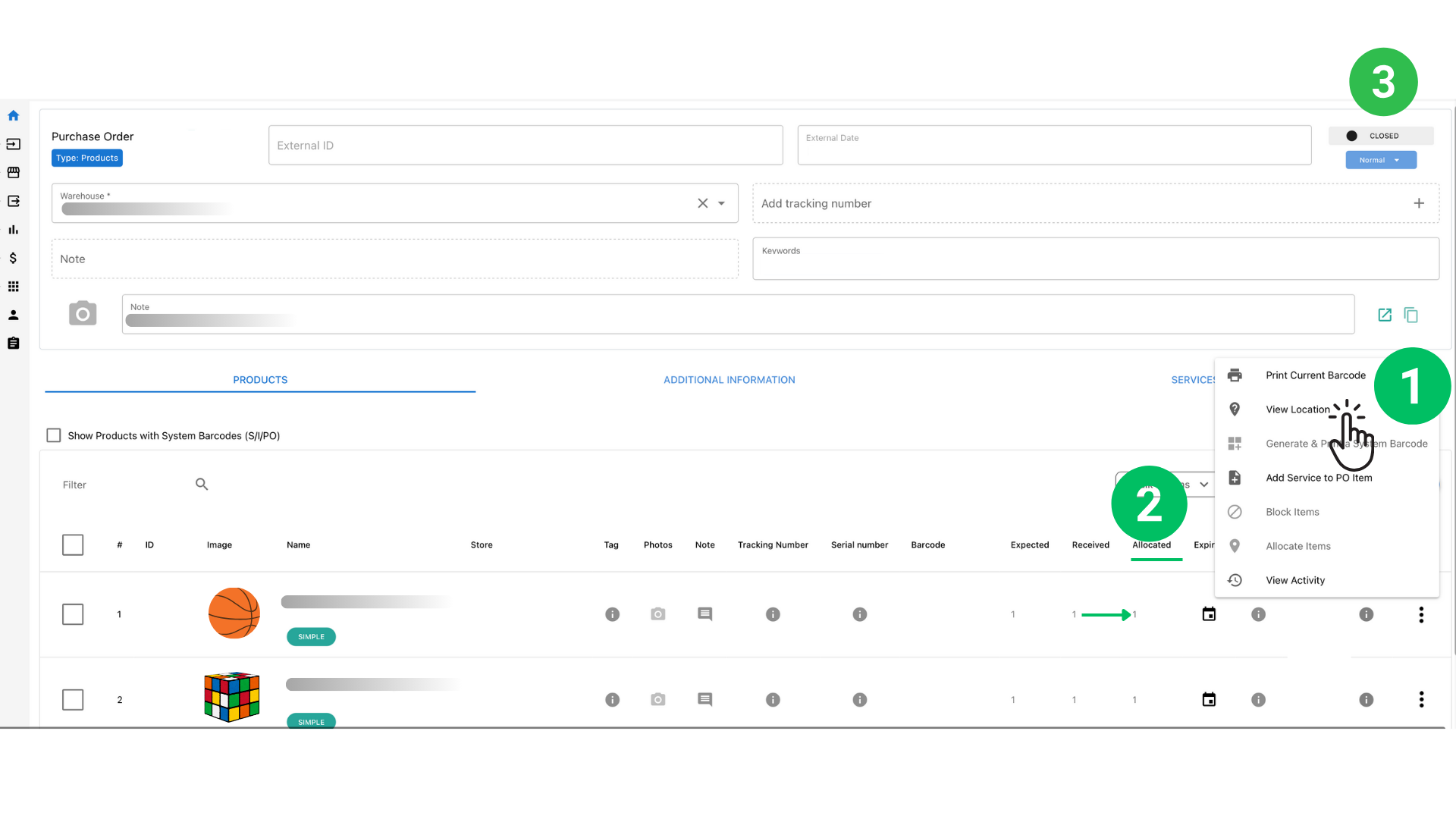Screen dimensions: 1456x819
Task: Open the Normal priority dropdown
Action: coord(1380,160)
